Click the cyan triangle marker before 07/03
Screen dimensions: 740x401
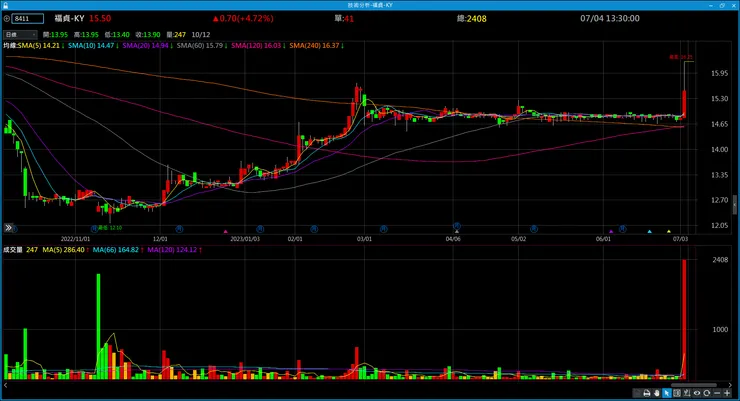[x=649, y=232]
